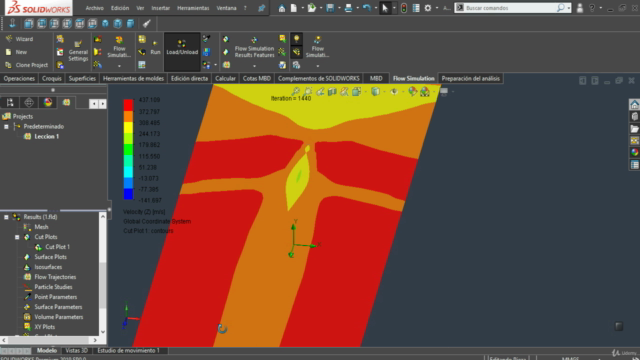Open the Flow Simulation Wizard
This screenshot has width=640, height=360.
click(20, 39)
